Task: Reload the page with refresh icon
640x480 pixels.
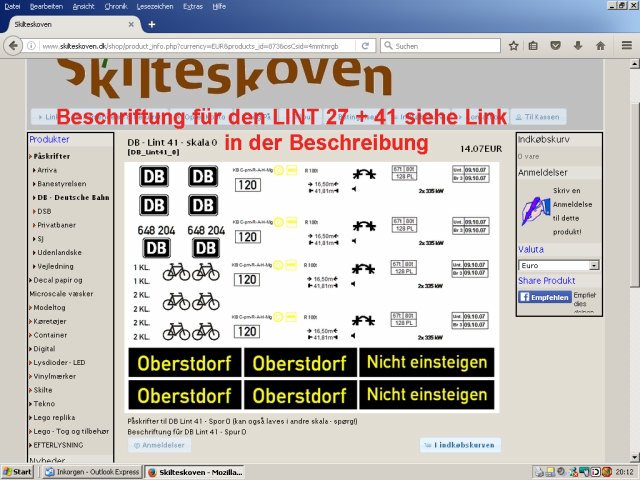Action: point(365,46)
